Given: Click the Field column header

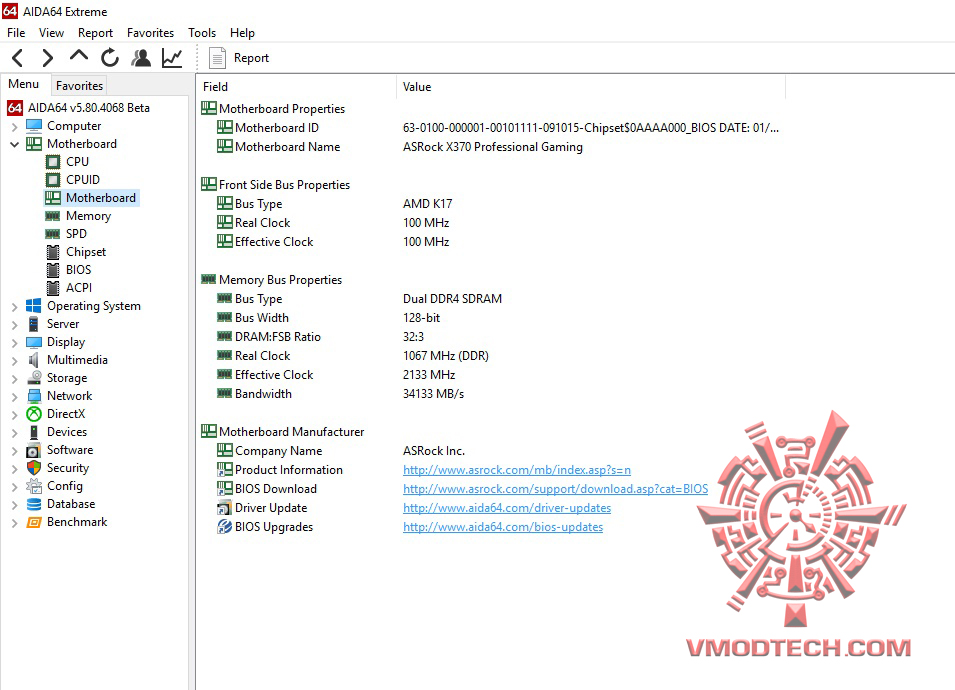Looking at the screenshot, I should click(297, 87).
